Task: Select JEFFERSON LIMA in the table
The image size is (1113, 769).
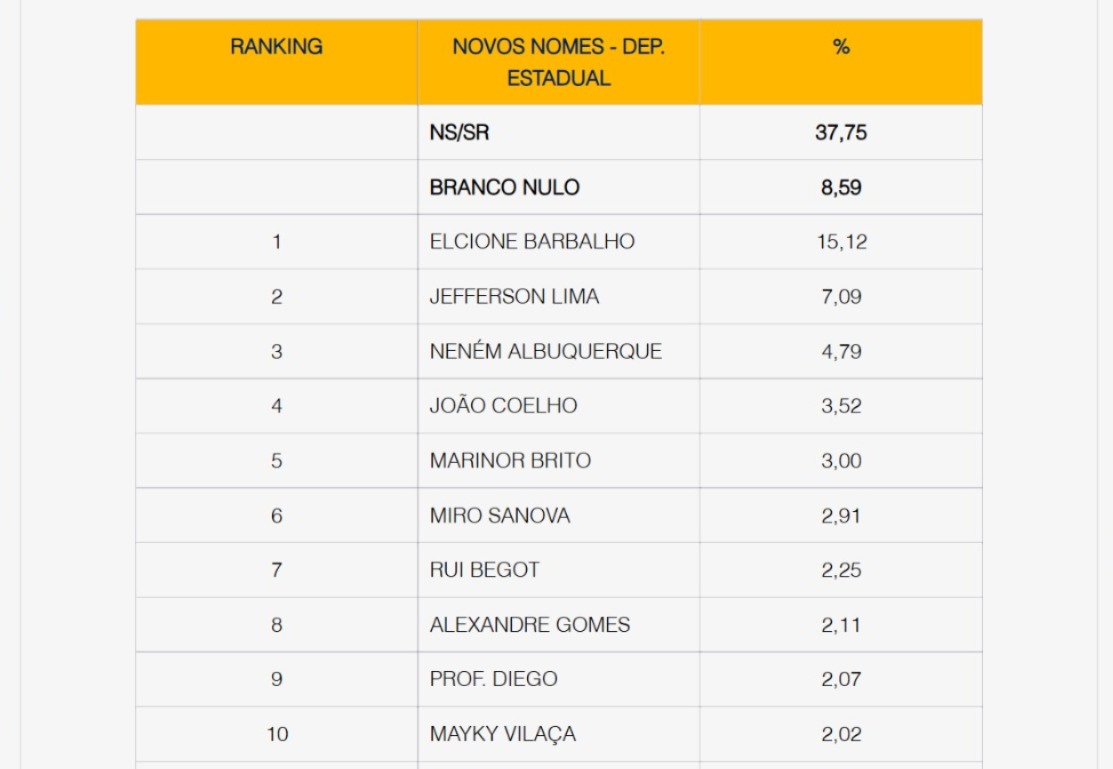Action: click(x=514, y=297)
